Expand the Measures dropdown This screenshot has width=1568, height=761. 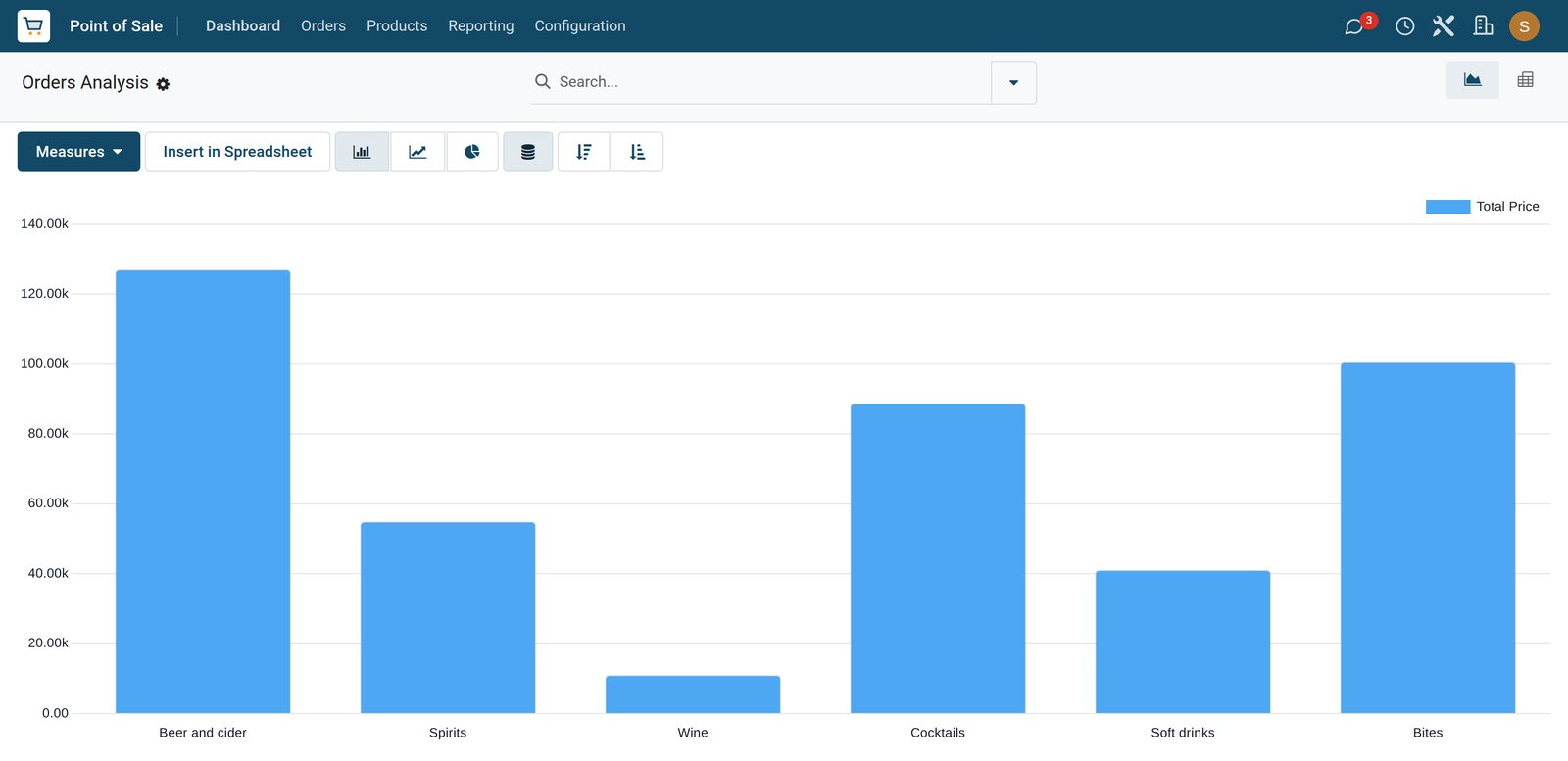coord(78,152)
